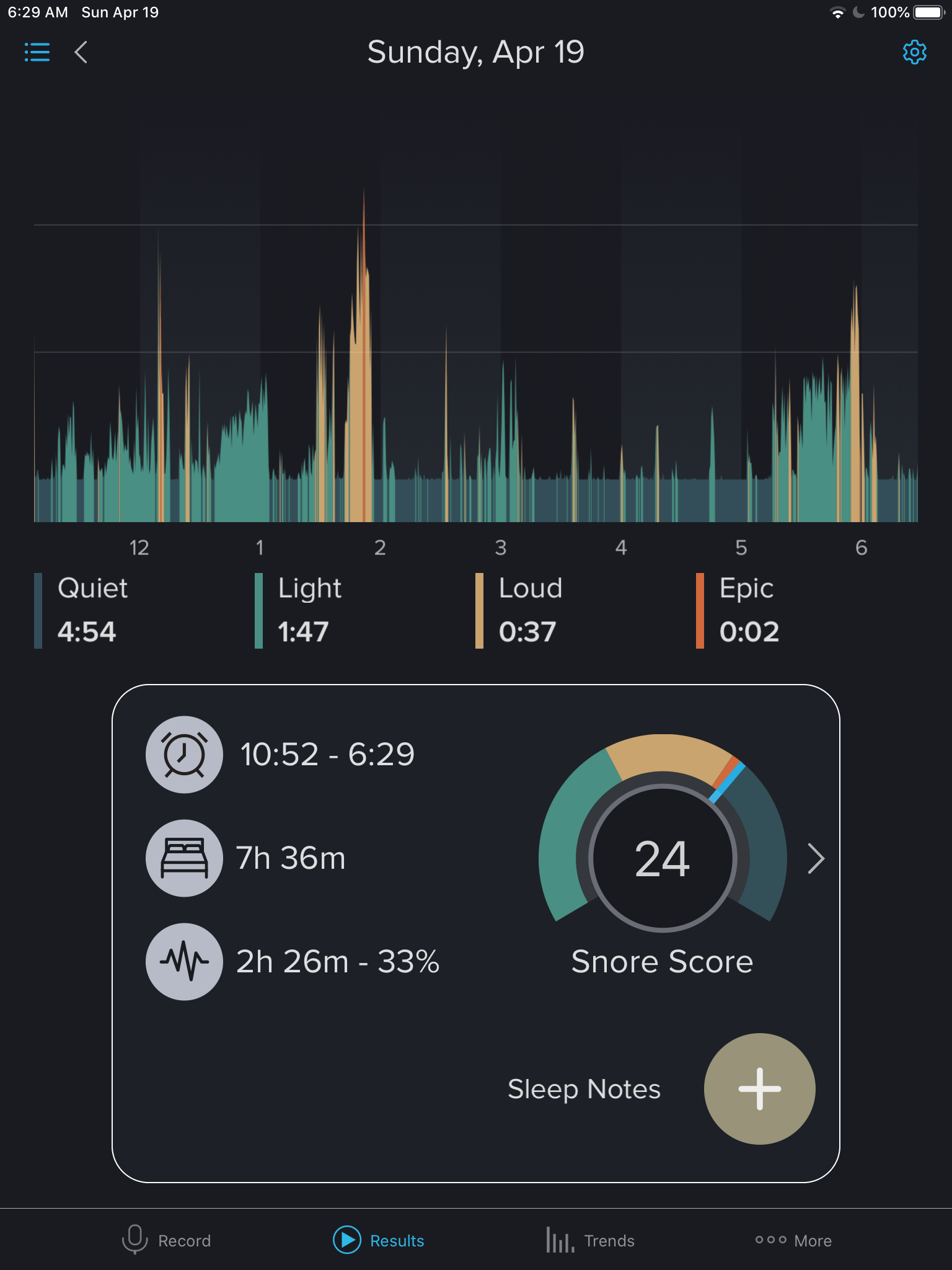The height and width of the screenshot is (1270, 952).
Task: Open the Trends tab
Action: (x=591, y=1240)
